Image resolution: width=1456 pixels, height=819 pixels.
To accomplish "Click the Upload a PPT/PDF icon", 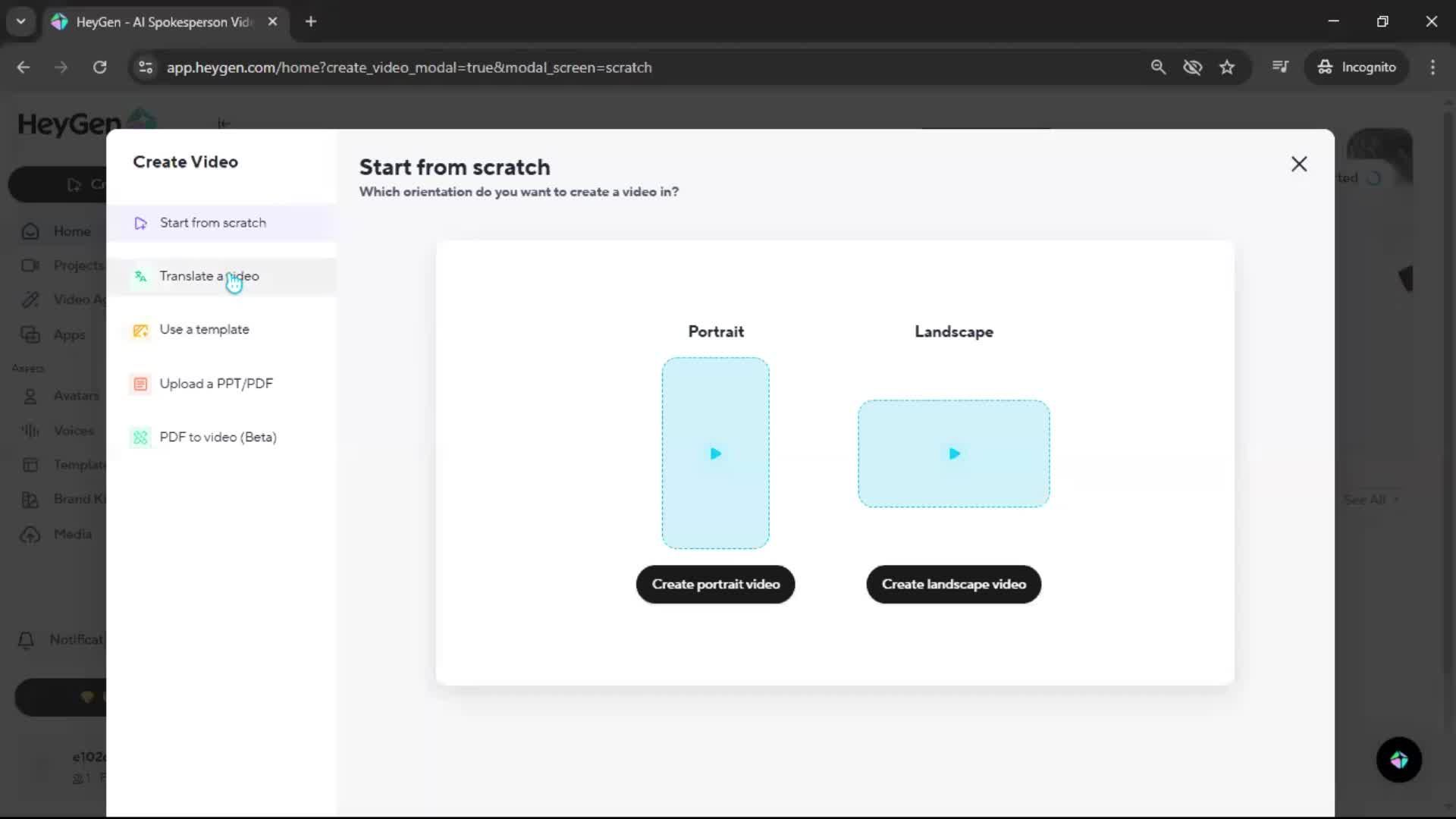I will [140, 384].
